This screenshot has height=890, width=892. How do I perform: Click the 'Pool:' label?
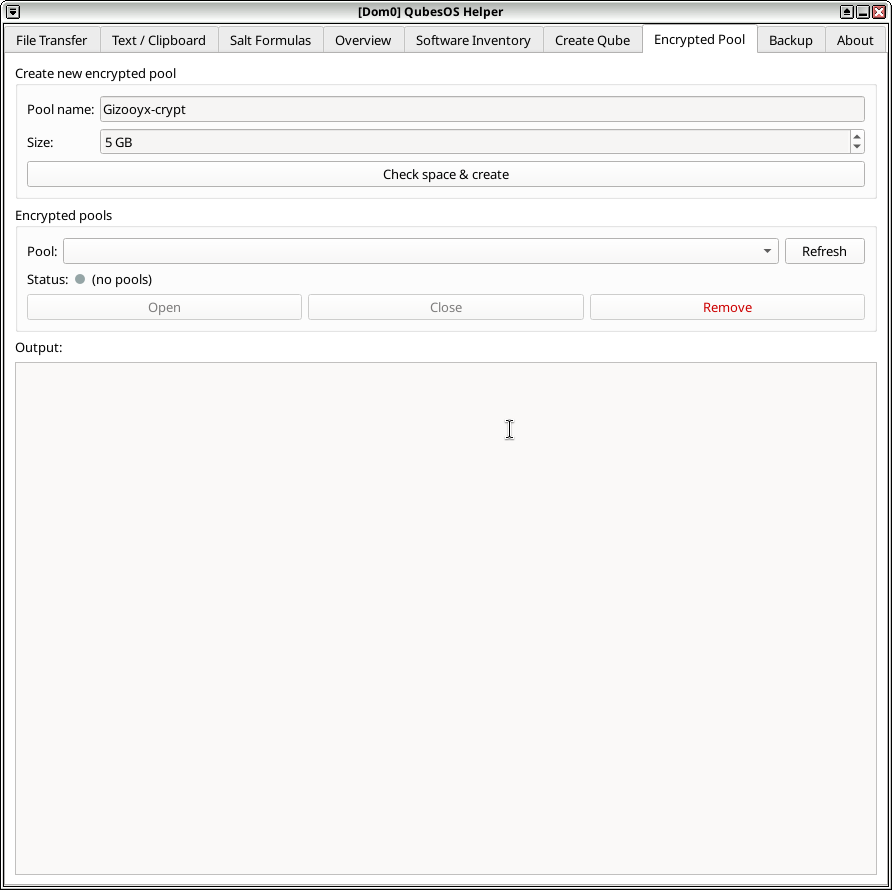tap(42, 252)
